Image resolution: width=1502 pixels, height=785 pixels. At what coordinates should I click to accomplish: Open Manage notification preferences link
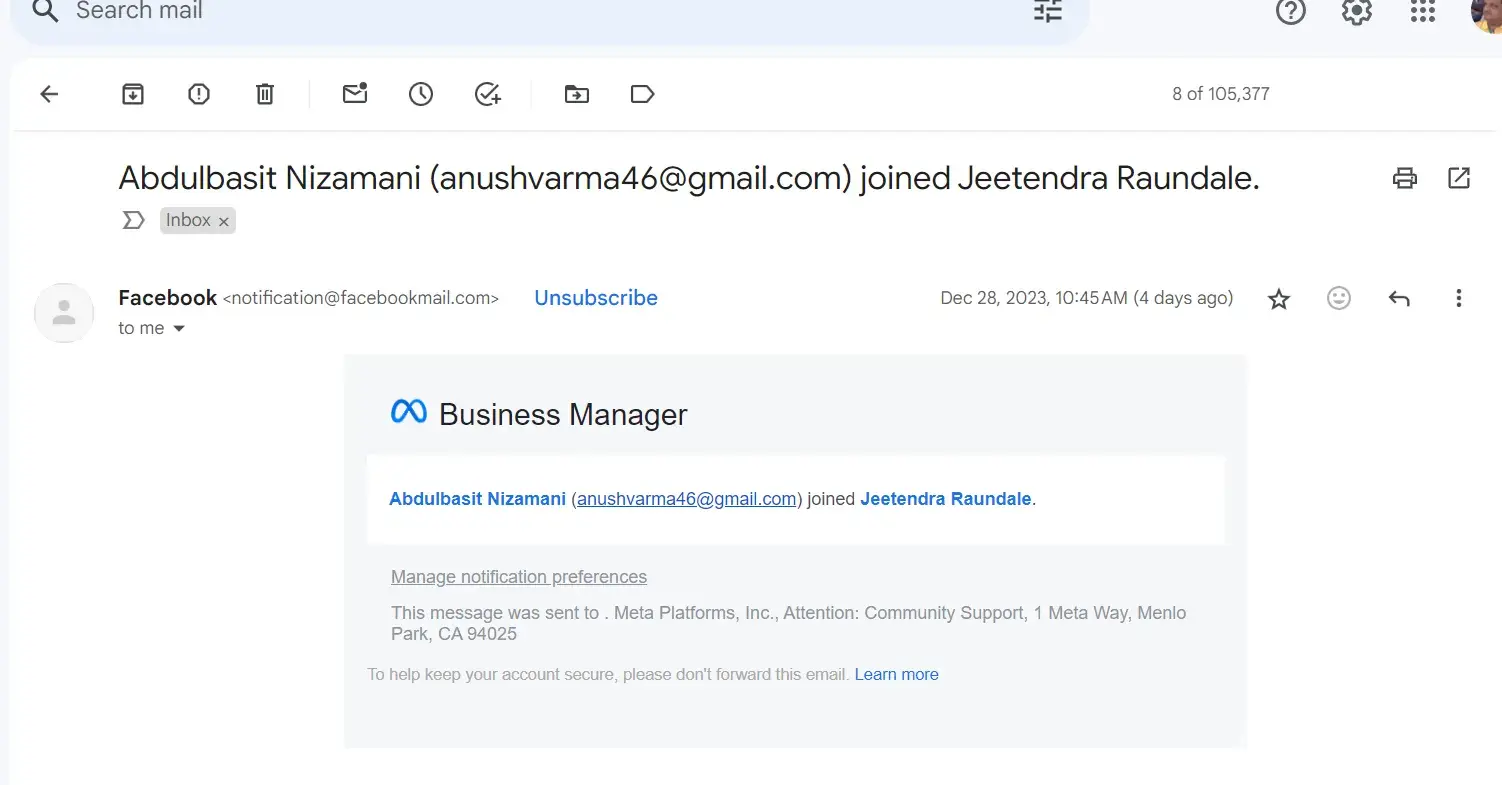pyautogui.click(x=518, y=577)
